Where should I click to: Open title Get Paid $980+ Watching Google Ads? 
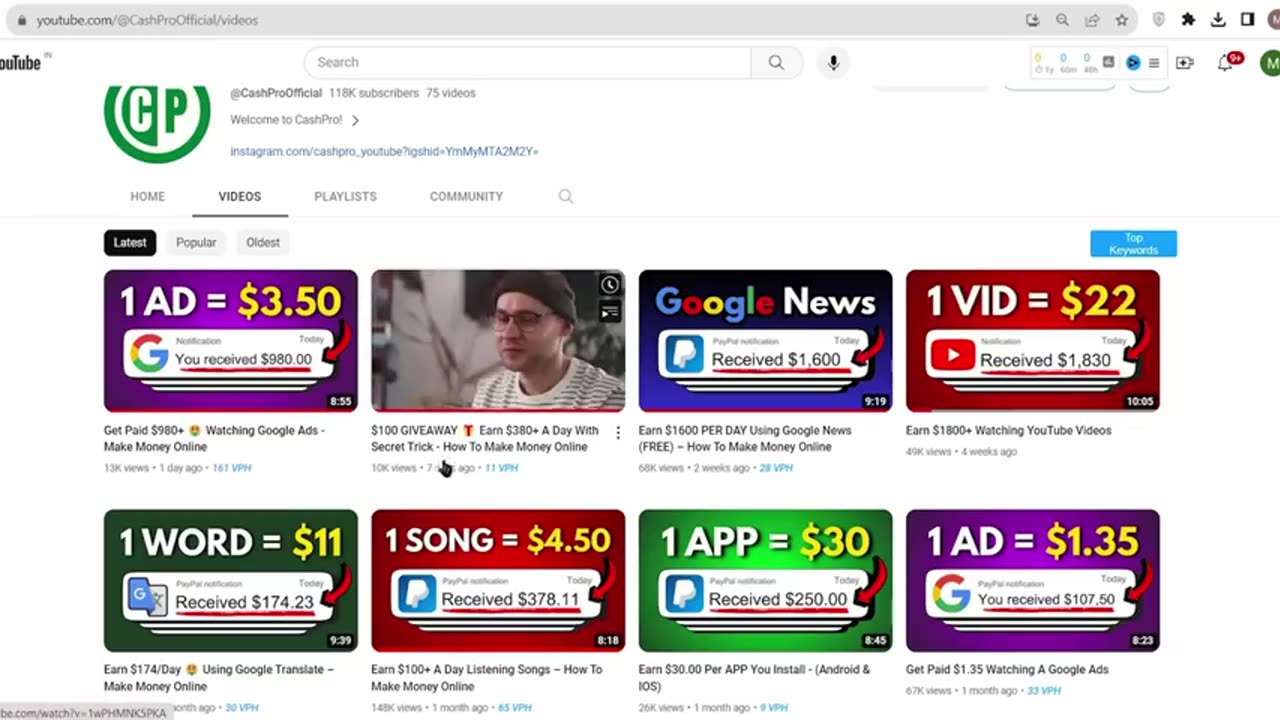coord(214,438)
